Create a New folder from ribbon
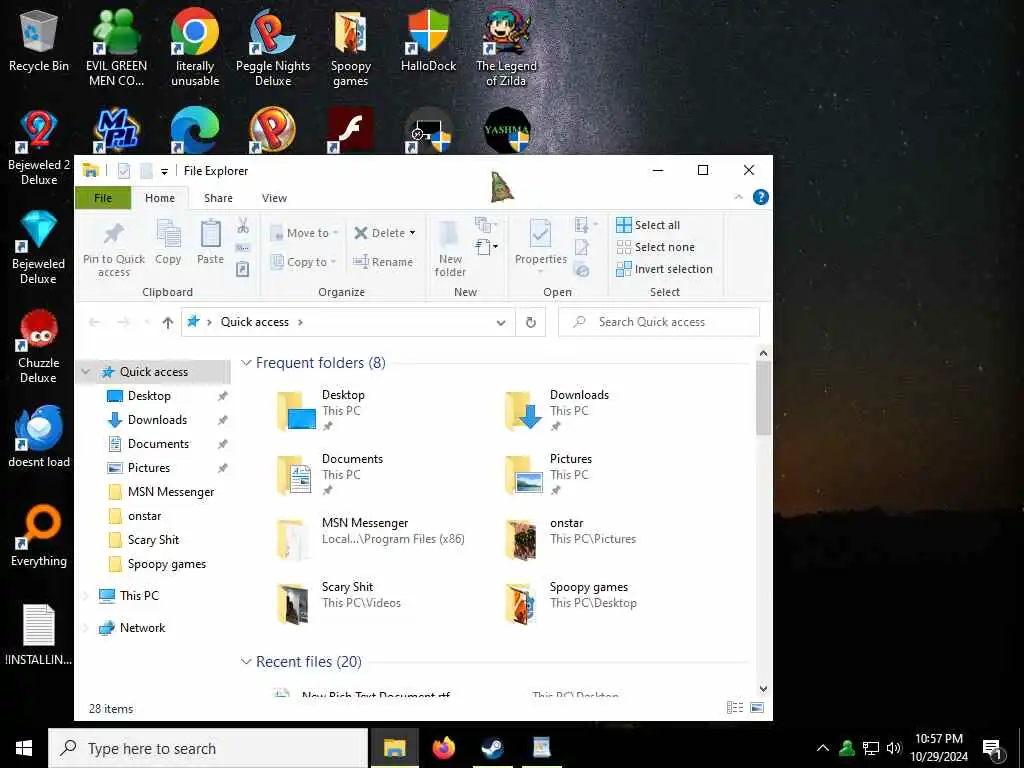Screen dimensions: 1024x768 450,250
